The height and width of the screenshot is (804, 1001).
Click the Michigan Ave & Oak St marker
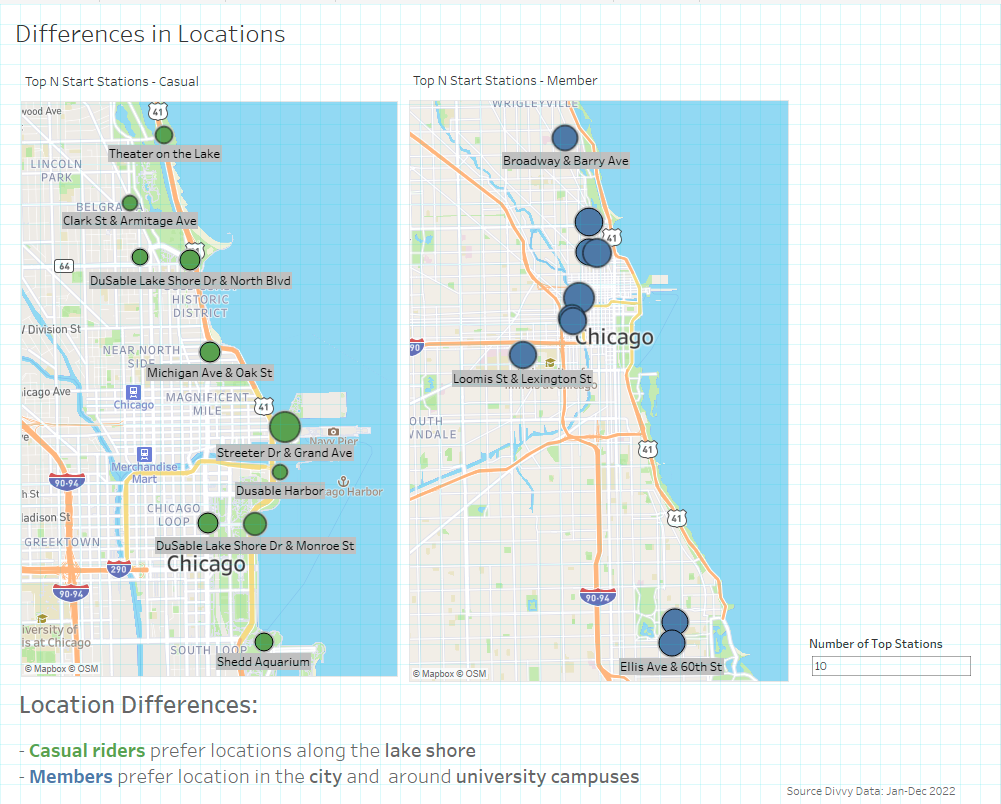(x=210, y=352)
